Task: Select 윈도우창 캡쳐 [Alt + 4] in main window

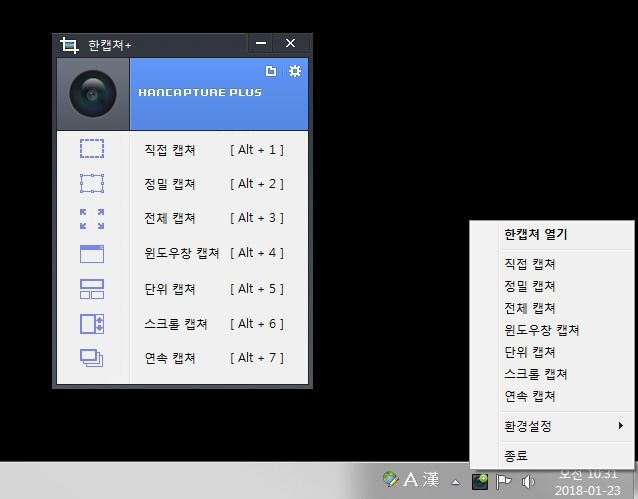Action: pos(214,253)
